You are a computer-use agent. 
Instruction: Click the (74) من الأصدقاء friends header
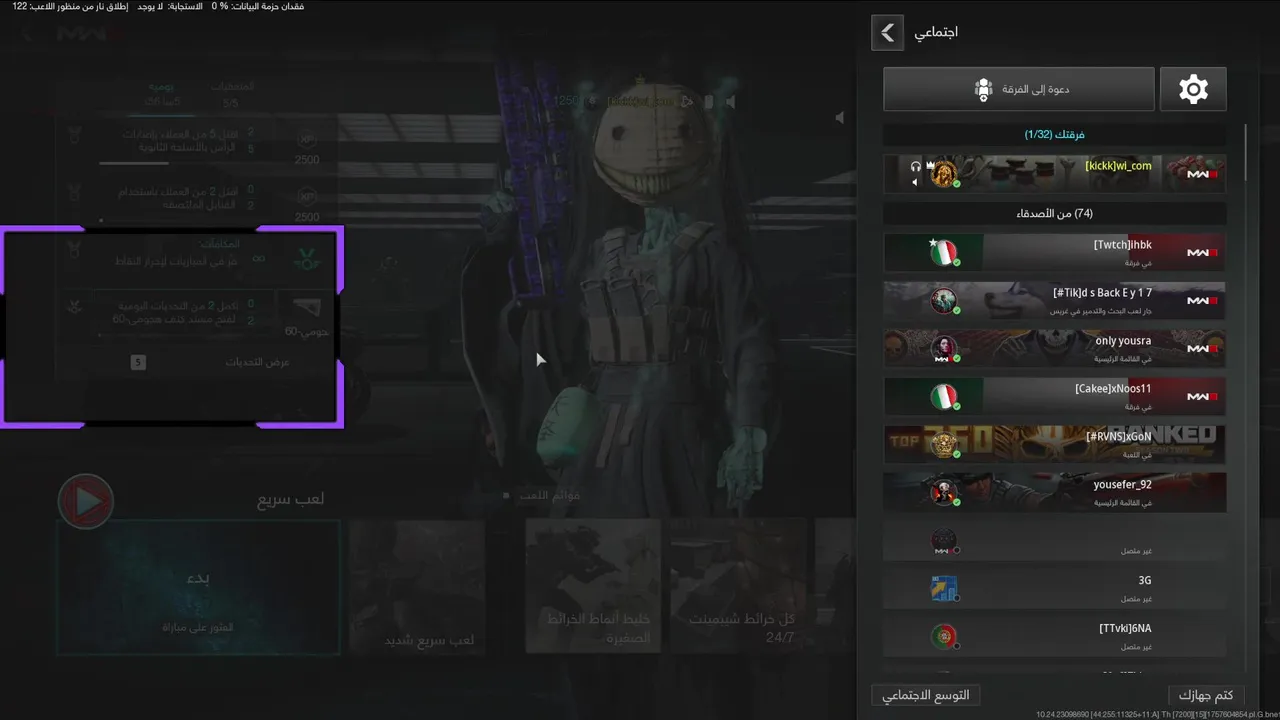pos(1054,213)
